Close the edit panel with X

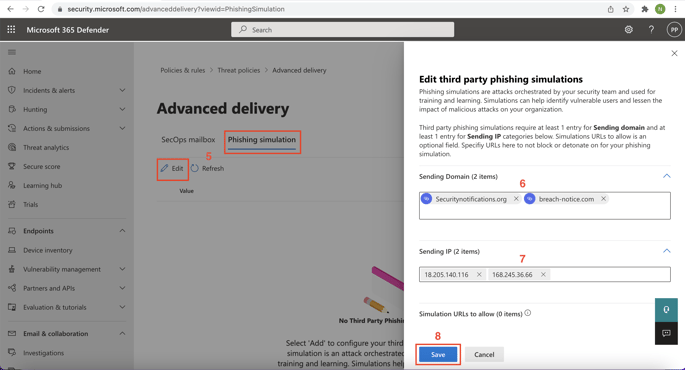(674, 53)
